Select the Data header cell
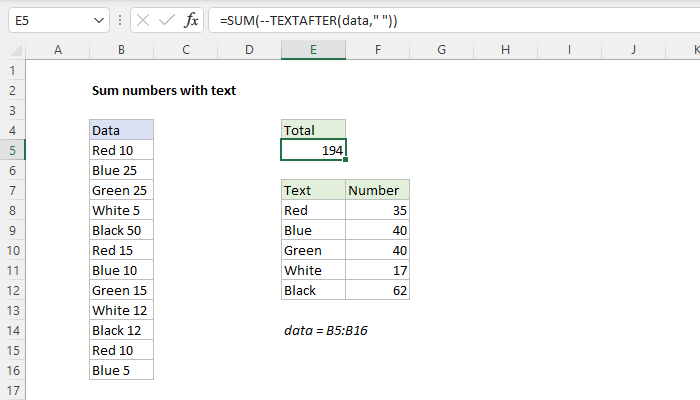Image resolution: width=700 pixels, height=400 pixels. point(120,130)
